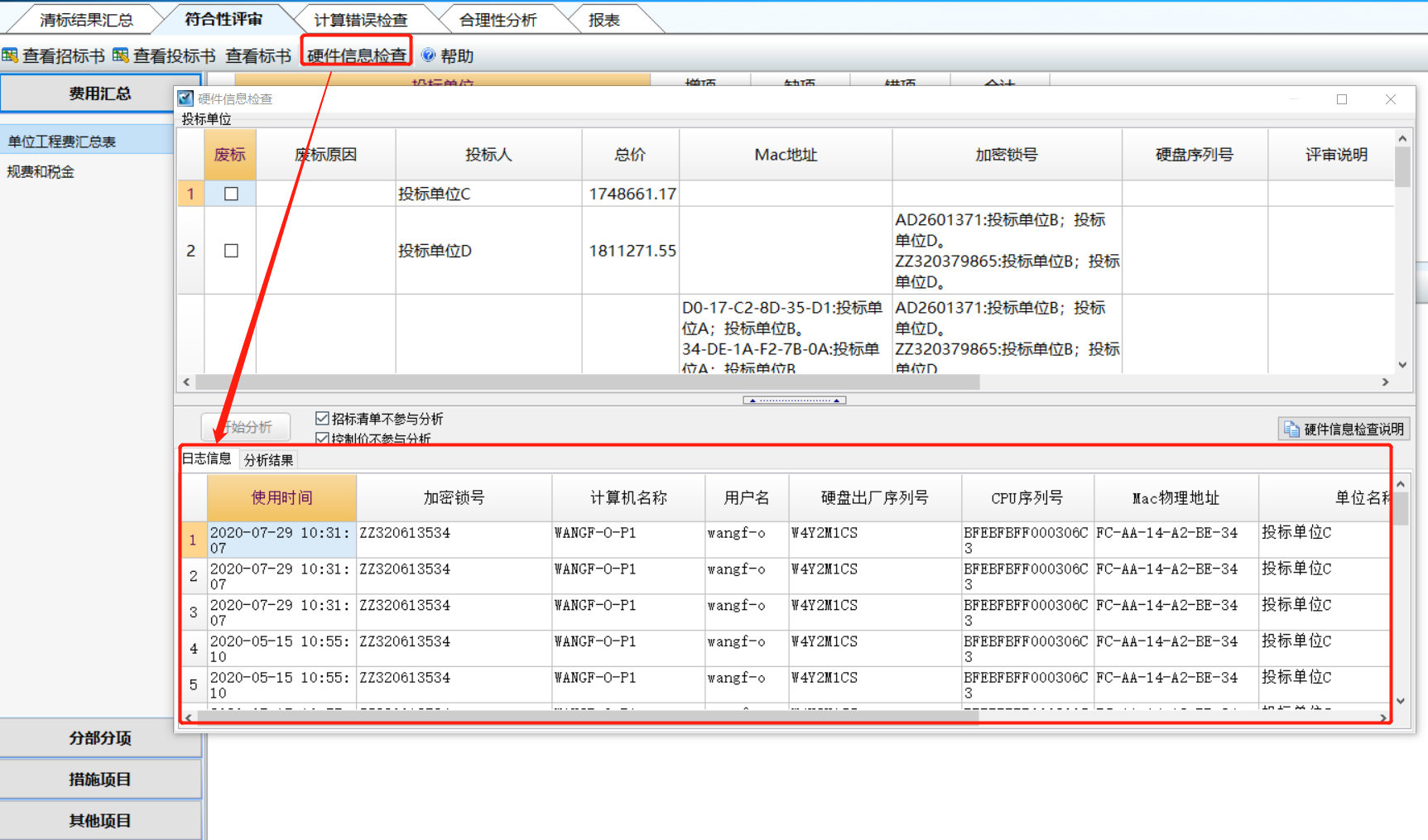Expand the 其他项目 sidebar section
Image resolution: width=1428 pixels, height=840 pixels.
pyautogui.click(x=99, y=820)
